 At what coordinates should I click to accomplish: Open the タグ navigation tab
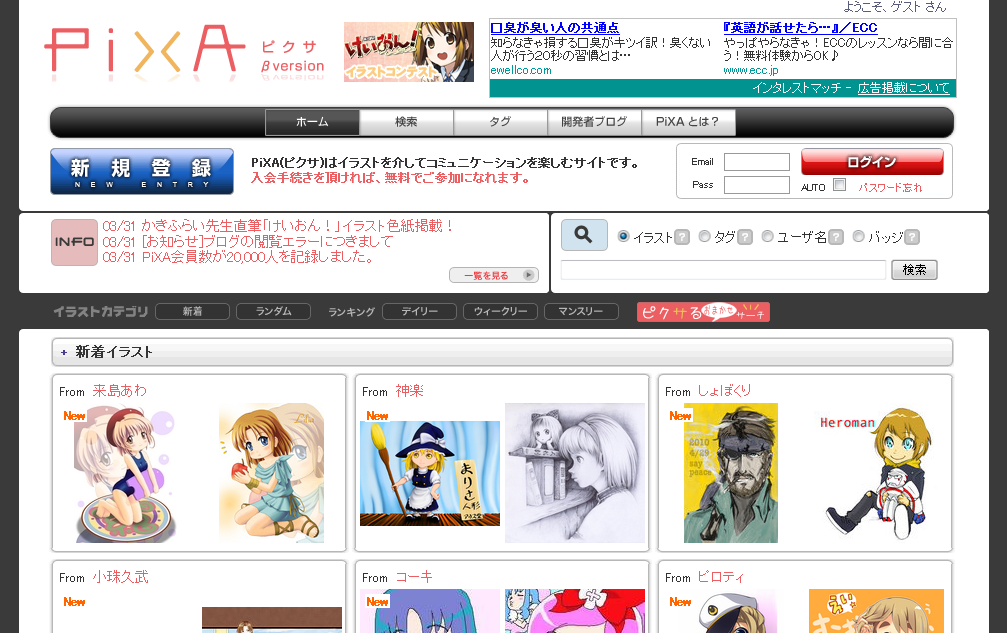[500, 122]
